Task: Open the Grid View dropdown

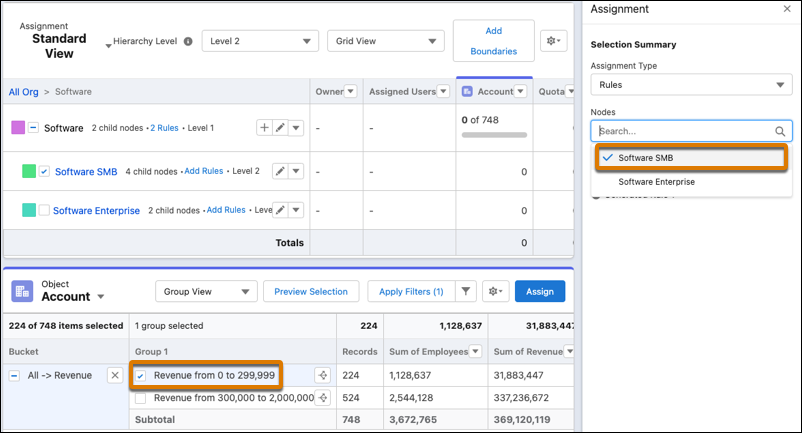Action: point(386,41)
